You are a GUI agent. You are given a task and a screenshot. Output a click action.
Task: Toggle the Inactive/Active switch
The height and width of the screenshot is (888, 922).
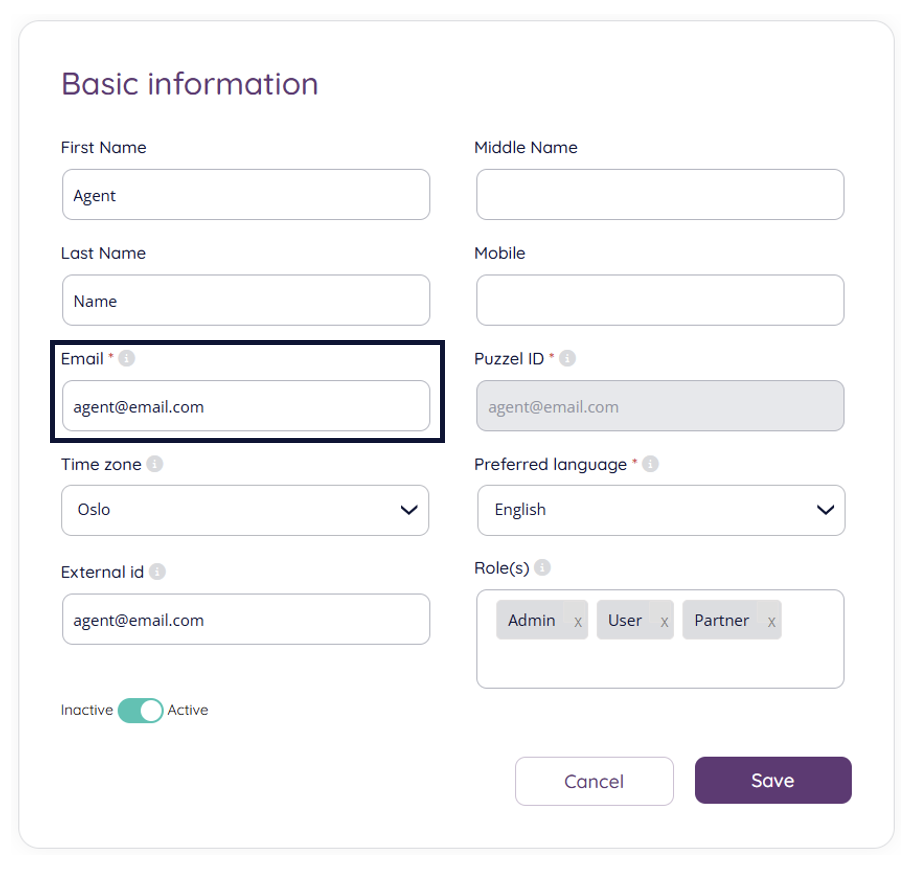140,710
